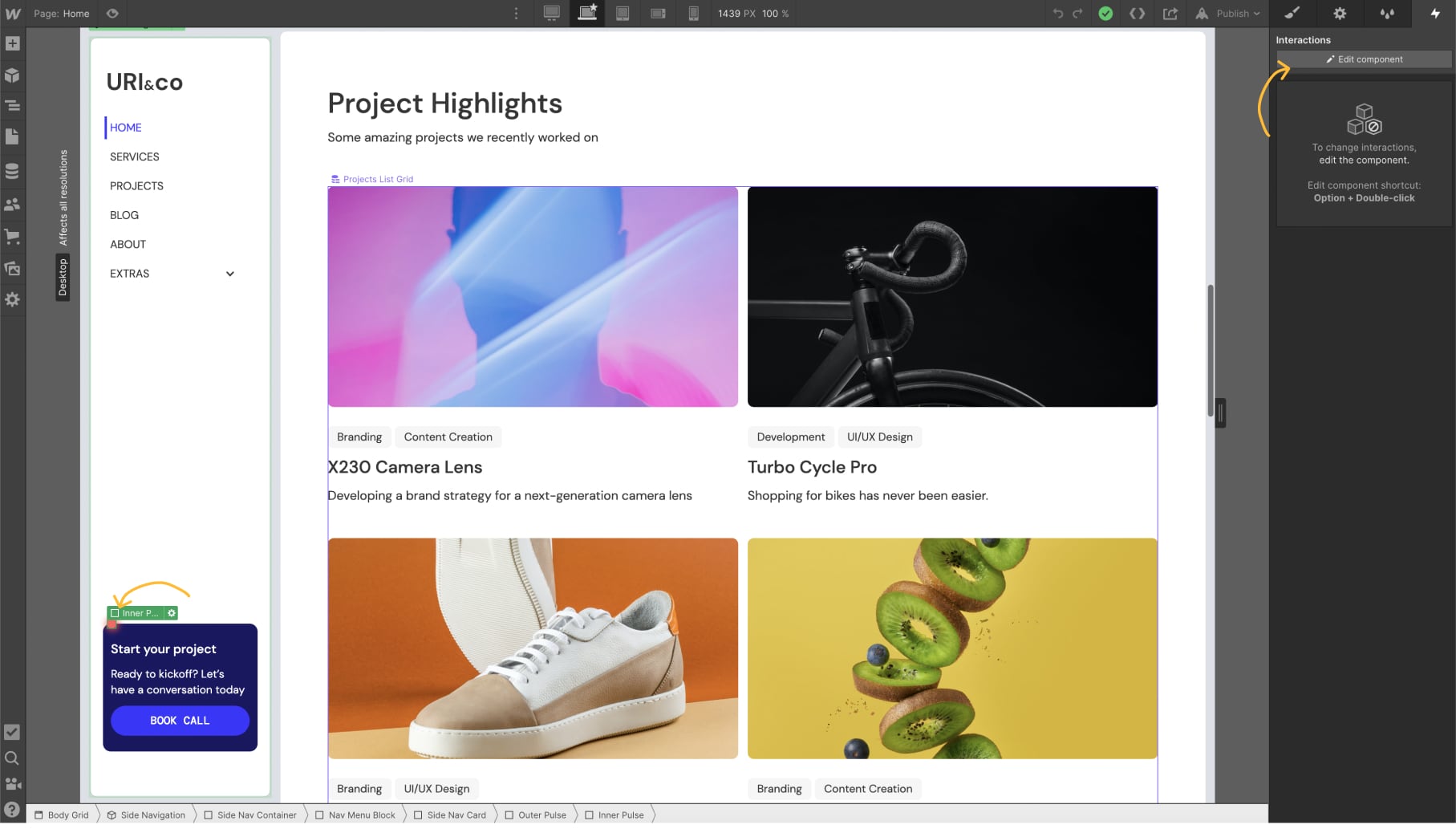Open the Webflow logo menu
Screen dimensions: 1456x829
coord(13,14)
